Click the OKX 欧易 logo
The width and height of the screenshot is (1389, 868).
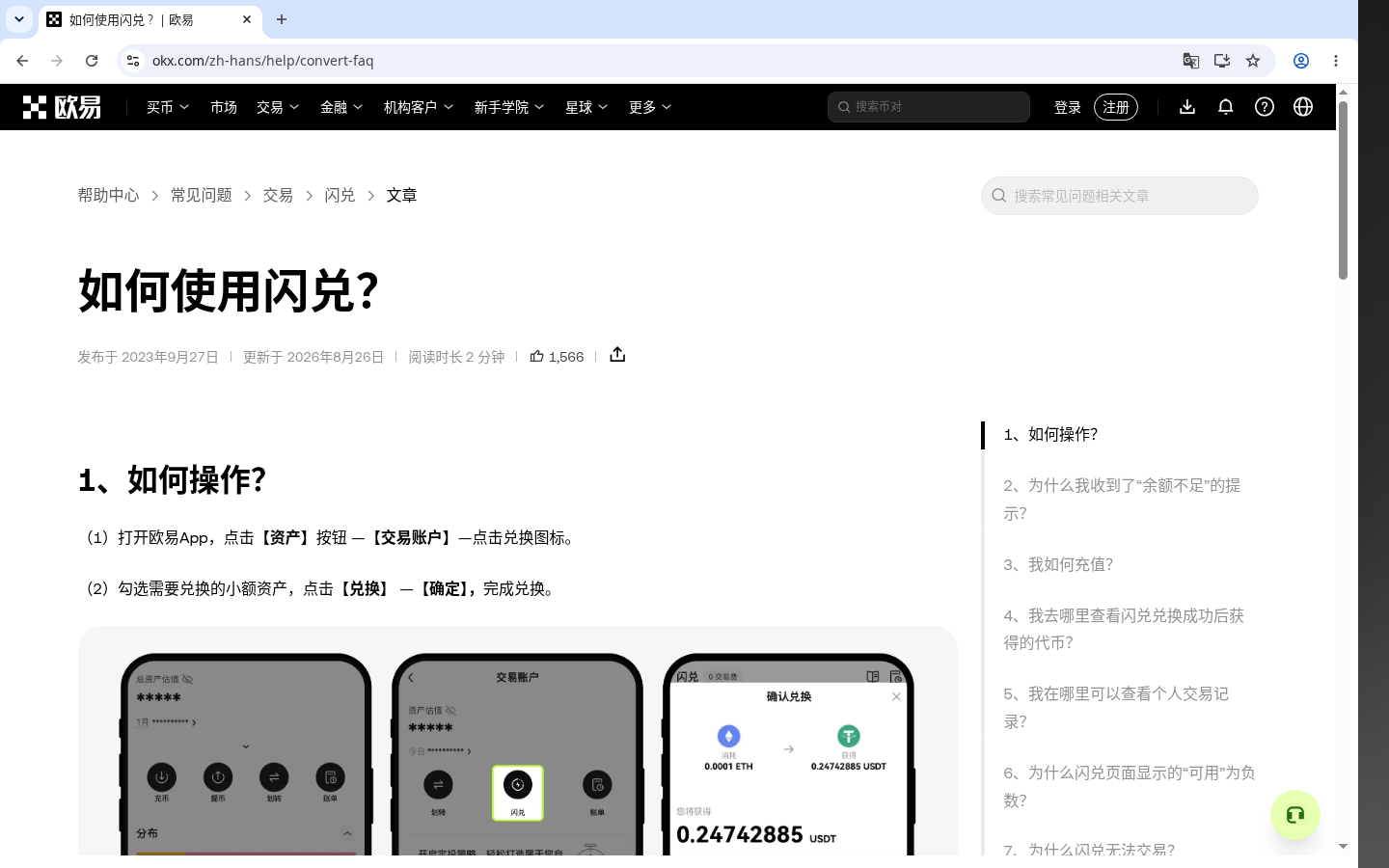62,107
